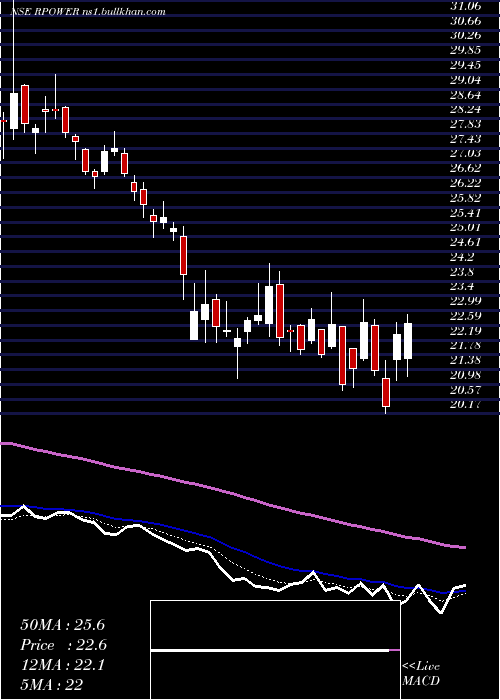Click the 30.66 price axis label
500x700 pixels.
coord(466,21)
